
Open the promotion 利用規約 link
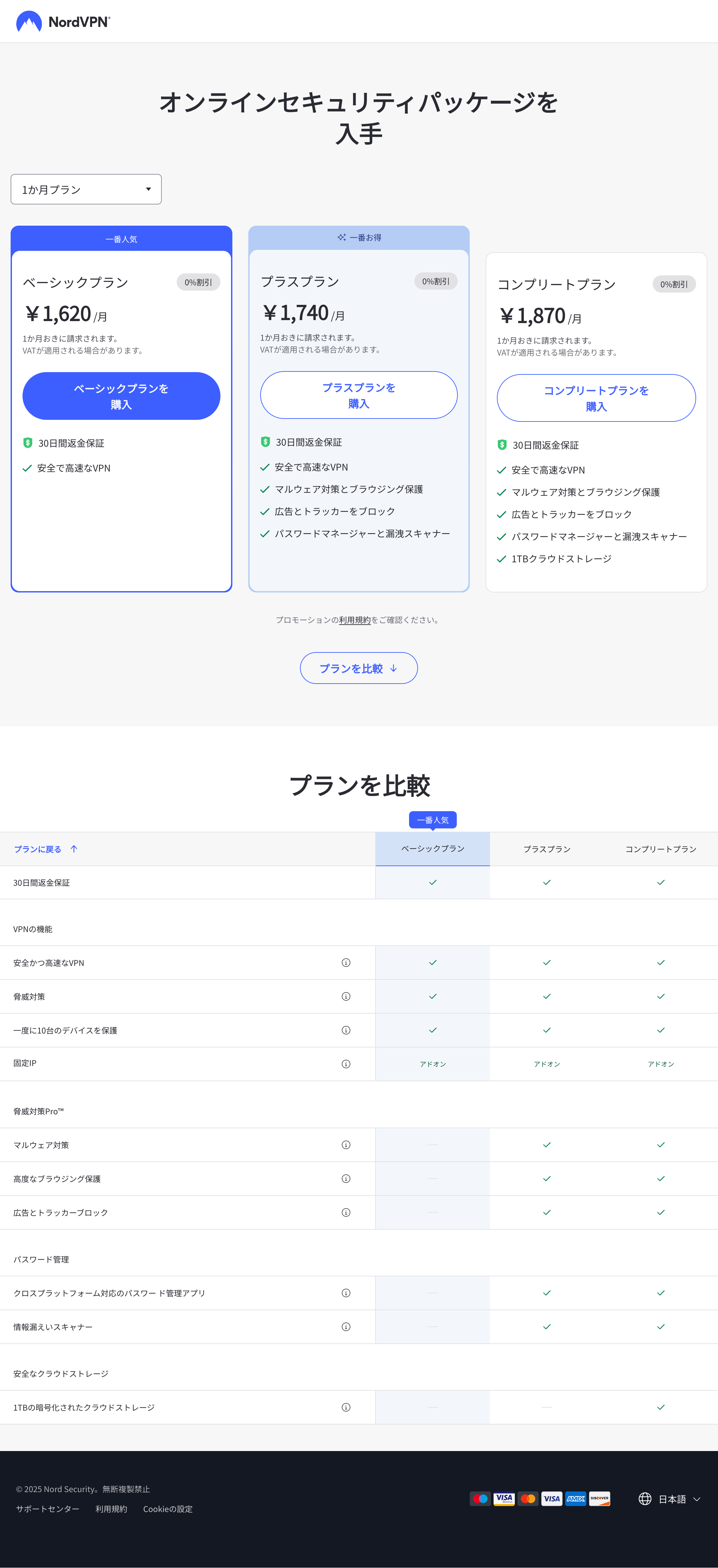(354, 620)
